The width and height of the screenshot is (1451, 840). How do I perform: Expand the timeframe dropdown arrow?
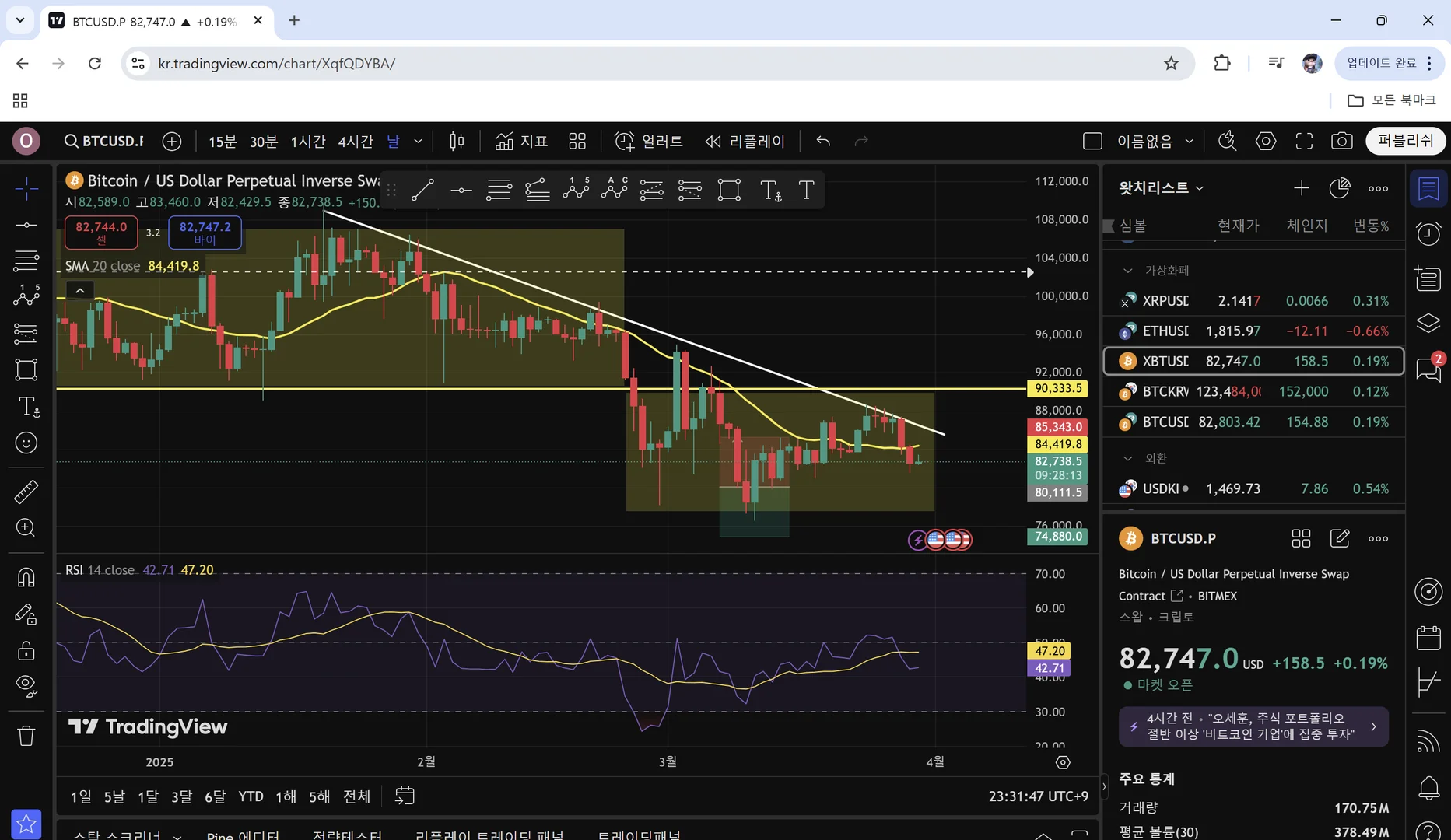[x=418, y=141]
